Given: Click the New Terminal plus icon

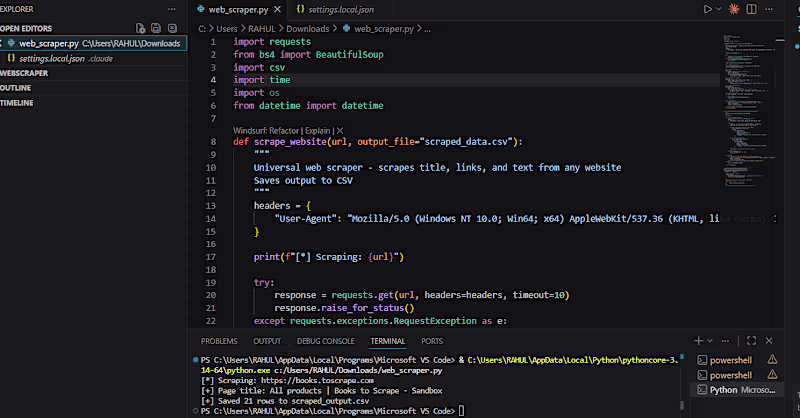Looking at the screenshot, I should click(x=698, y=340).
